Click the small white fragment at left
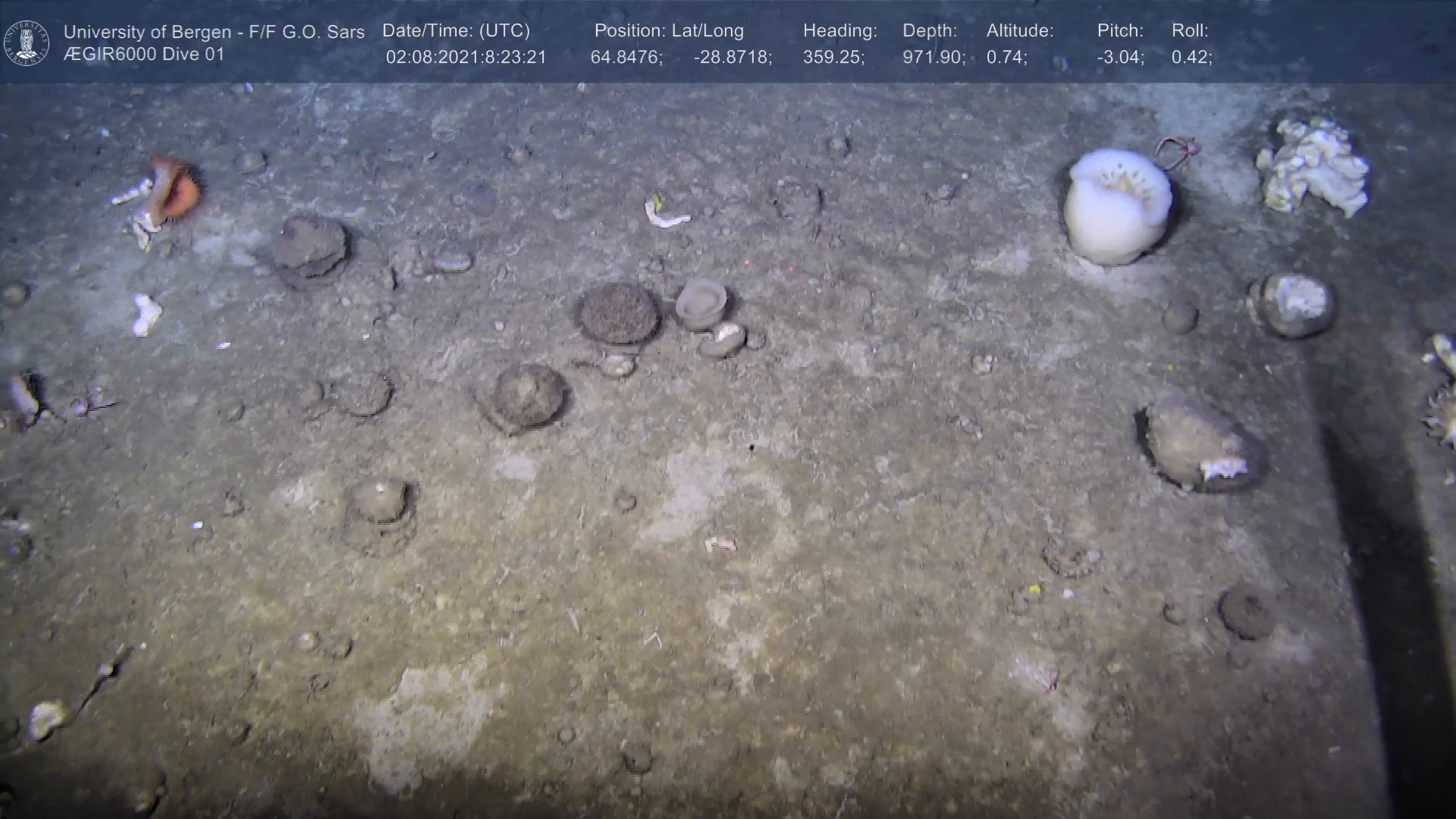 (x=146, y=314)
